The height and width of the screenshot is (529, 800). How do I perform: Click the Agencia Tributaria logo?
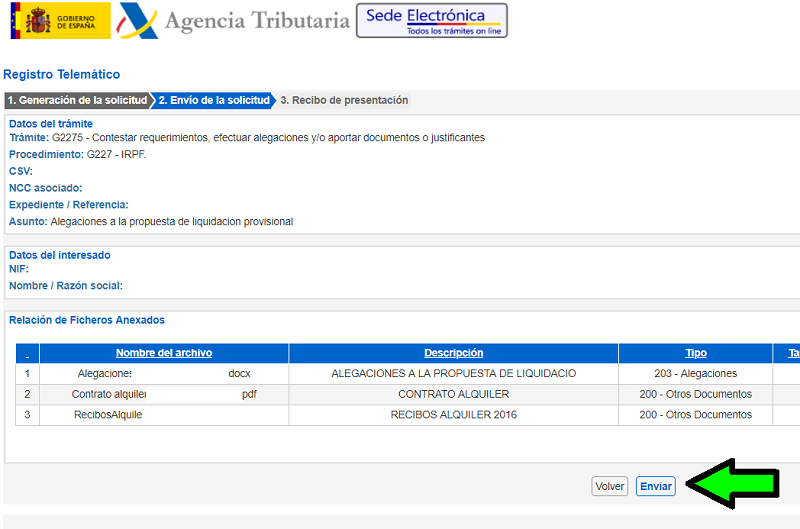[x=233, y=21]
